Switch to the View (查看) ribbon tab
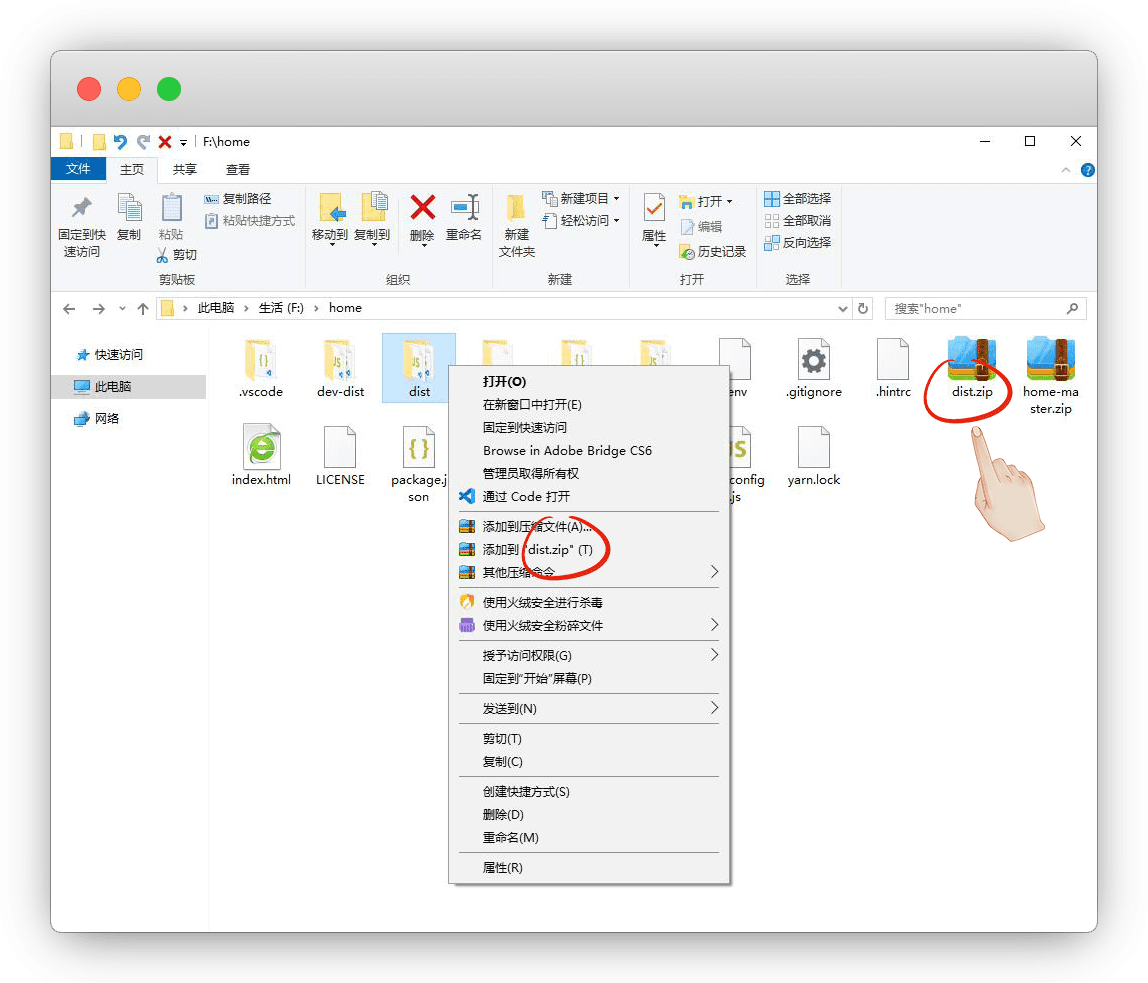Viewport: 1148px width, 983px height. tap(238, 169)
